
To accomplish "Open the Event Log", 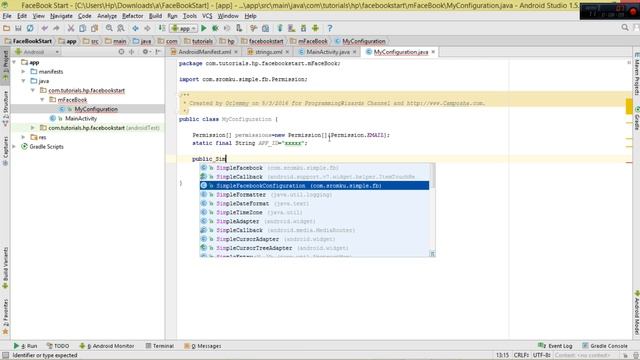I will [x=555, y=346].
